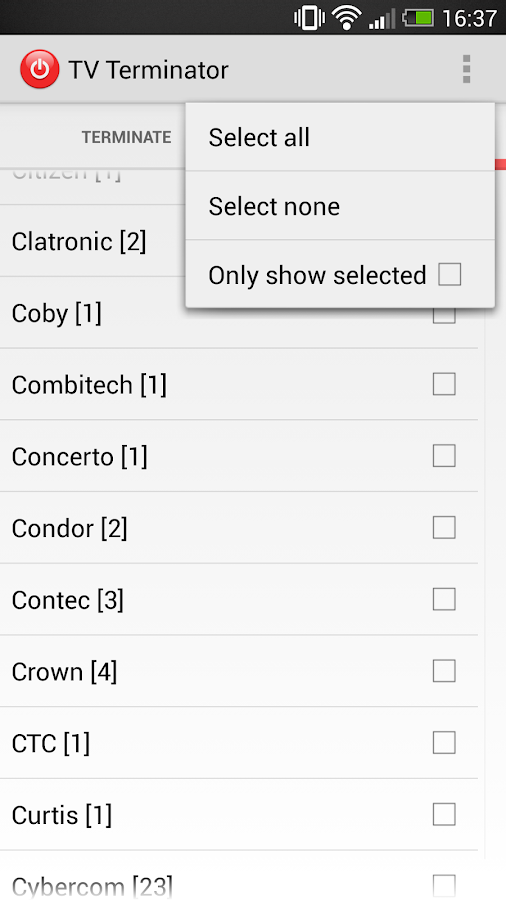Image resolution: width=506 pixels, height=900 pixels.
Task: Tap the Curtis [1] brand label
Action: pyautogui.click(x=61, y=815)
